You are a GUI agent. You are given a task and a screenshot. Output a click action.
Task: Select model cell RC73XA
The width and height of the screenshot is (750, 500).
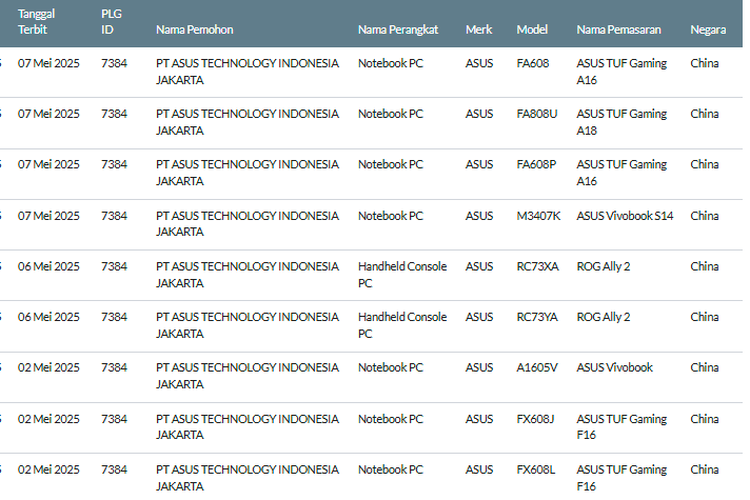(538, 267)
